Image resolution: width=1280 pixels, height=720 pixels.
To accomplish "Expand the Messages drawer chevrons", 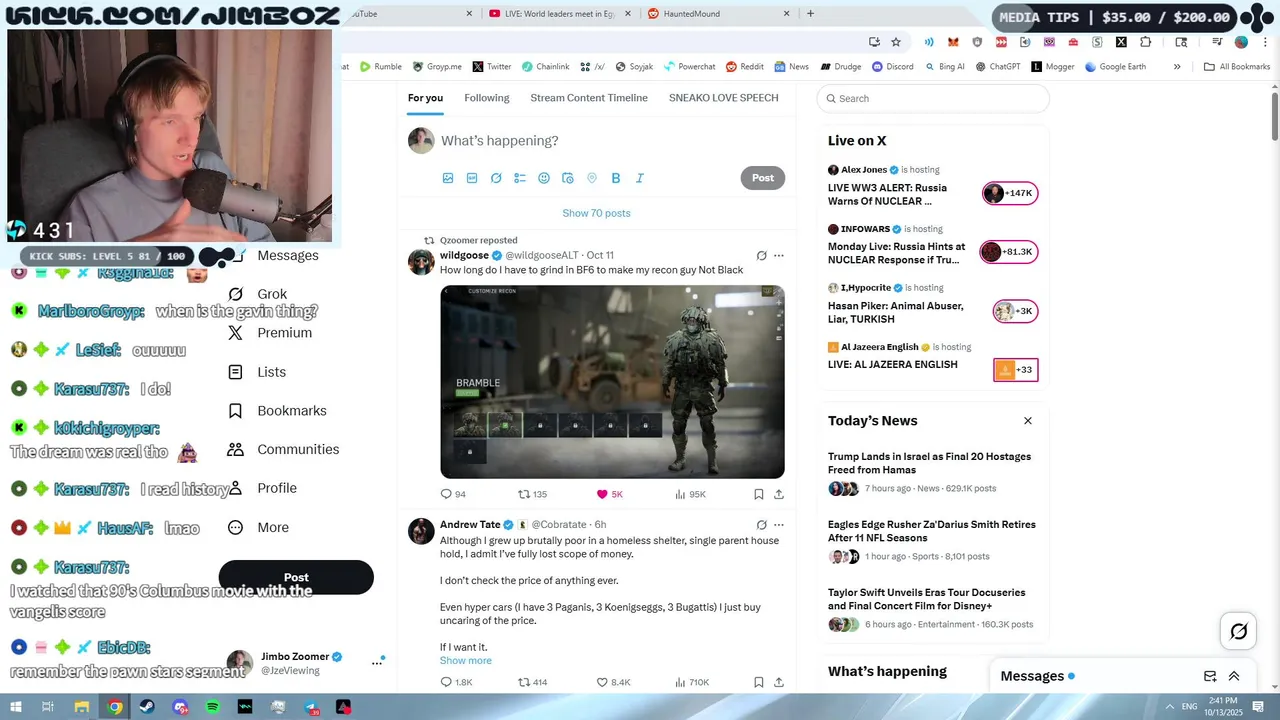I will 1234,676.
